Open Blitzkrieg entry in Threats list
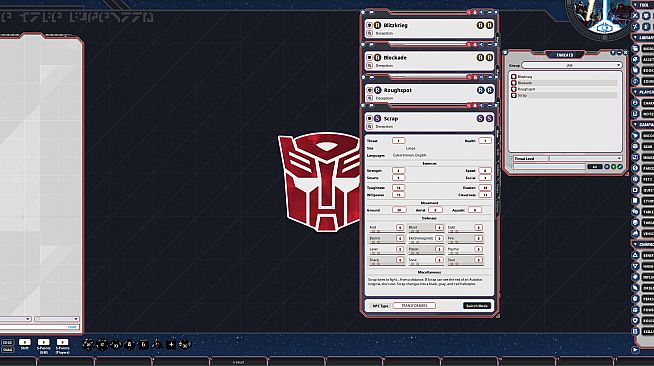The image size is (654, 366). pos(563,77)
